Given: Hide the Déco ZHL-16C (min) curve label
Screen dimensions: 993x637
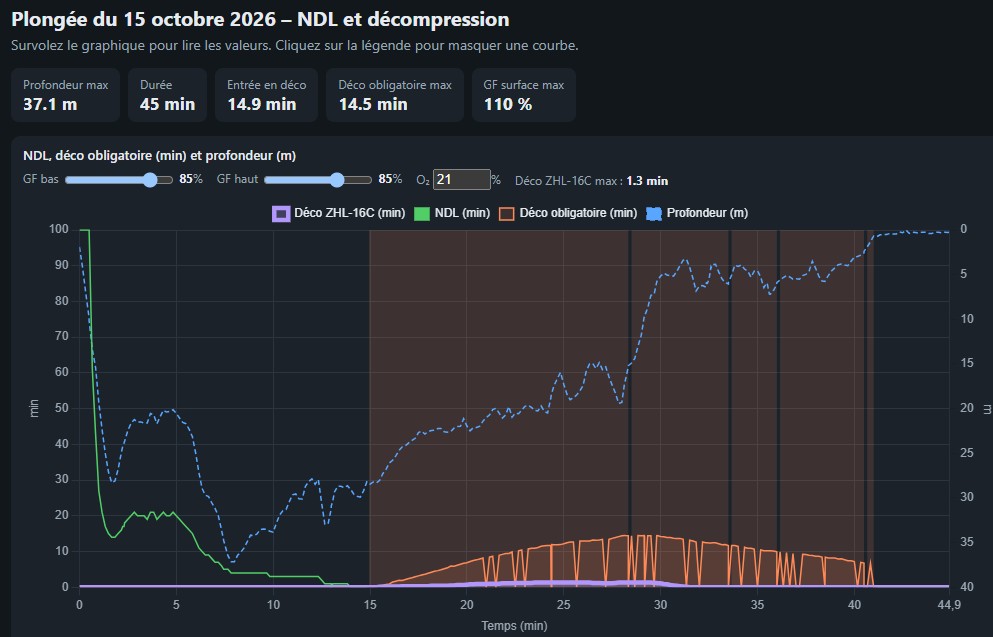Looking at the screenshot, I should 350,213.
